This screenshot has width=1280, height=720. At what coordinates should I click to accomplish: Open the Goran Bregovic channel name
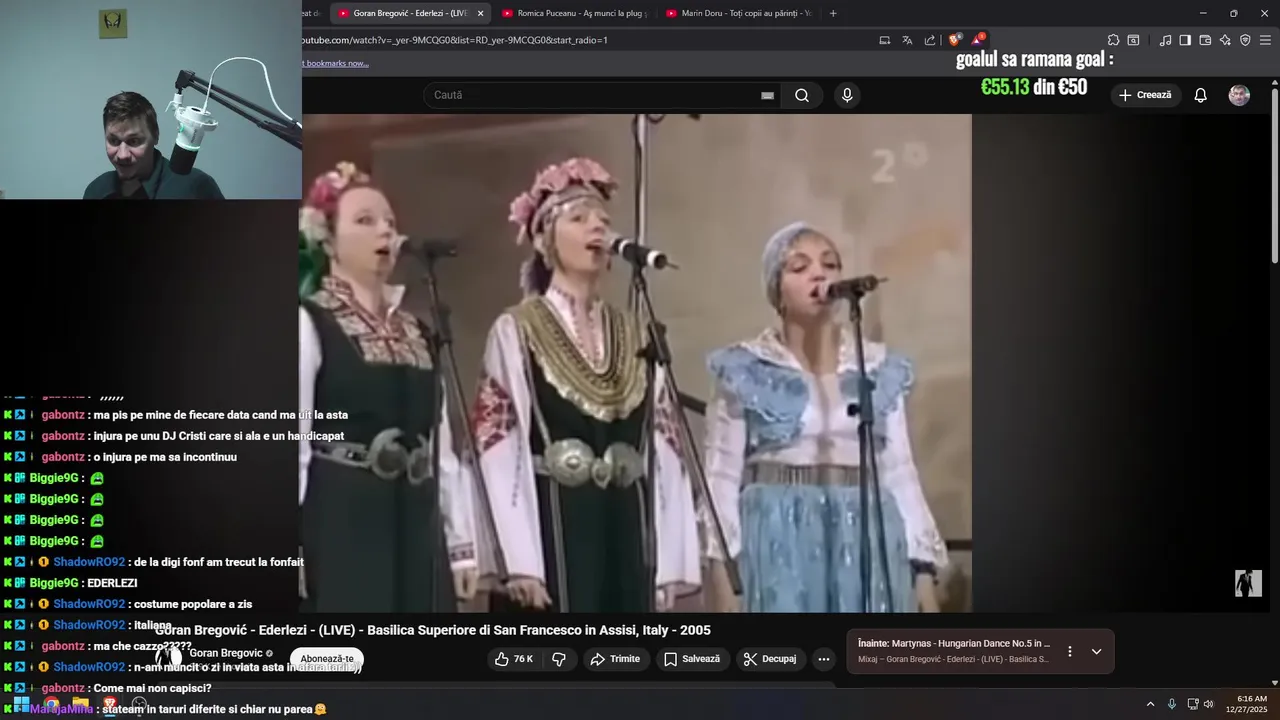226,653
